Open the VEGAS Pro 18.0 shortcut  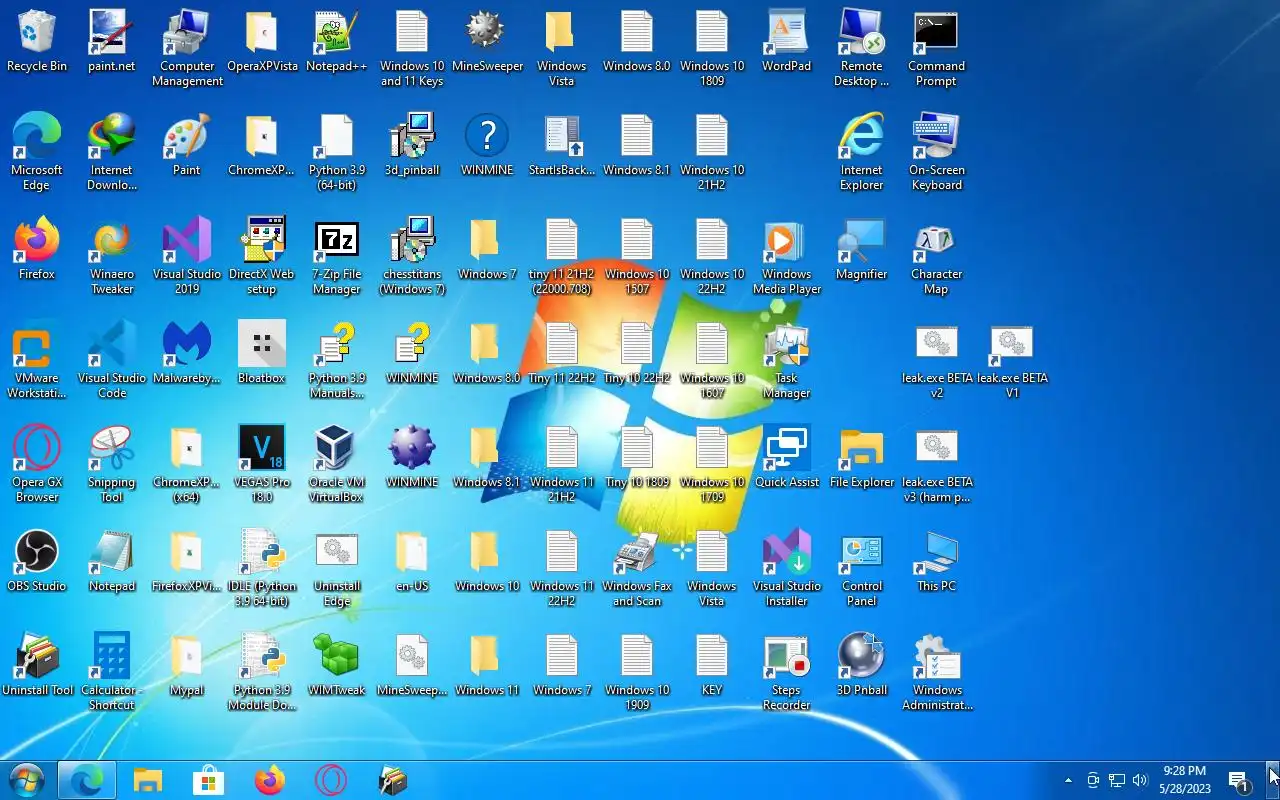click(x=262, y=465)
